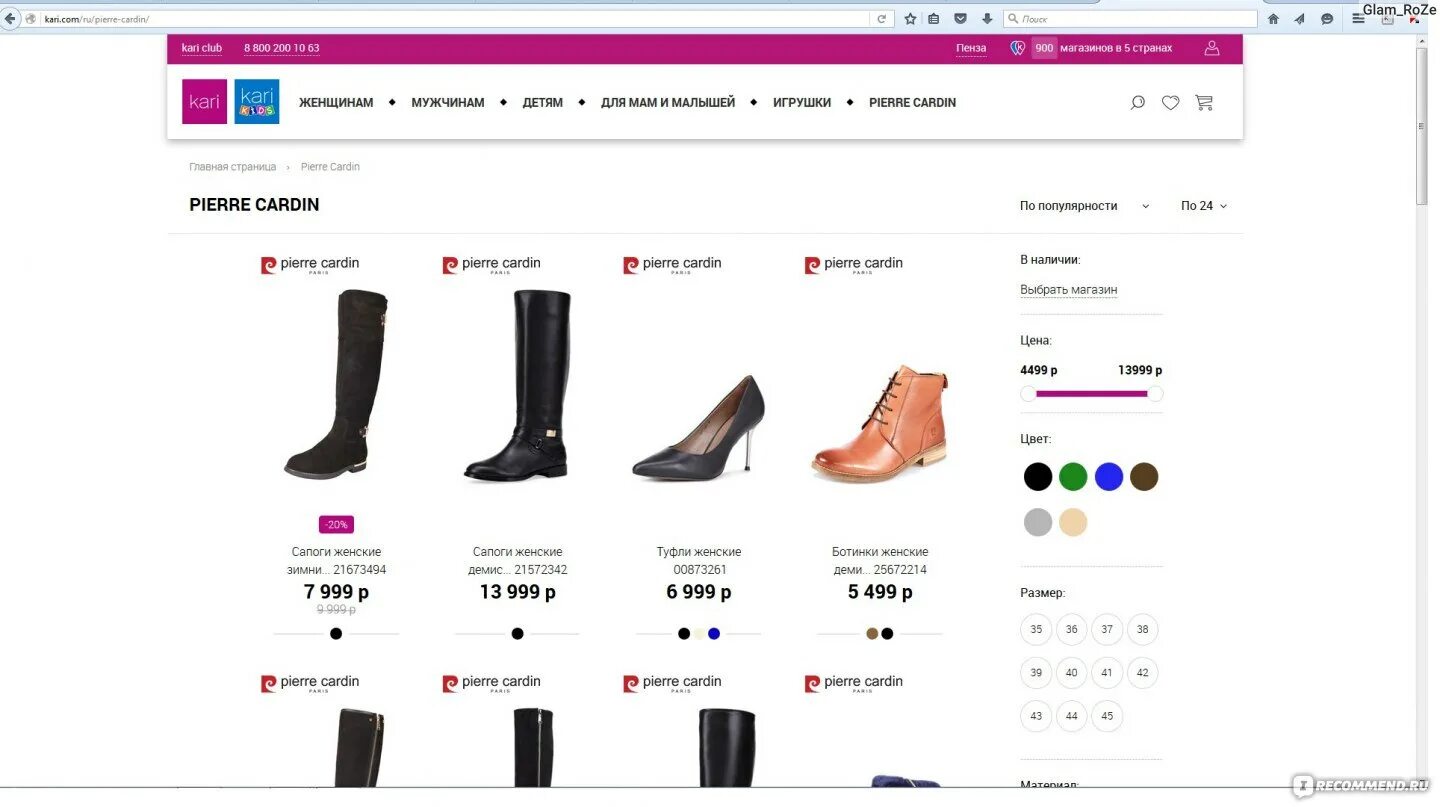Choose blue color dot under Туфли женские
Viewport: 1440px width, 807px height.
tap(714, 634)
